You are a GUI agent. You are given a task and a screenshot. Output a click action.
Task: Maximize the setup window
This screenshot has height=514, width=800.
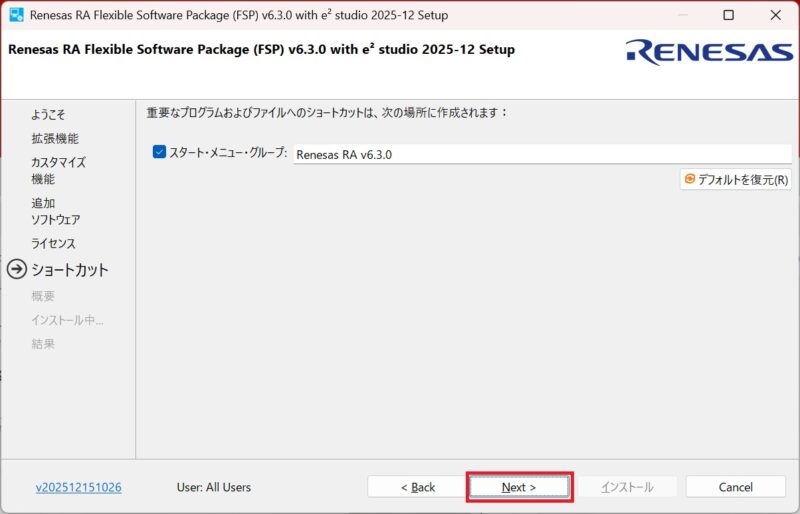pos(729,15)
